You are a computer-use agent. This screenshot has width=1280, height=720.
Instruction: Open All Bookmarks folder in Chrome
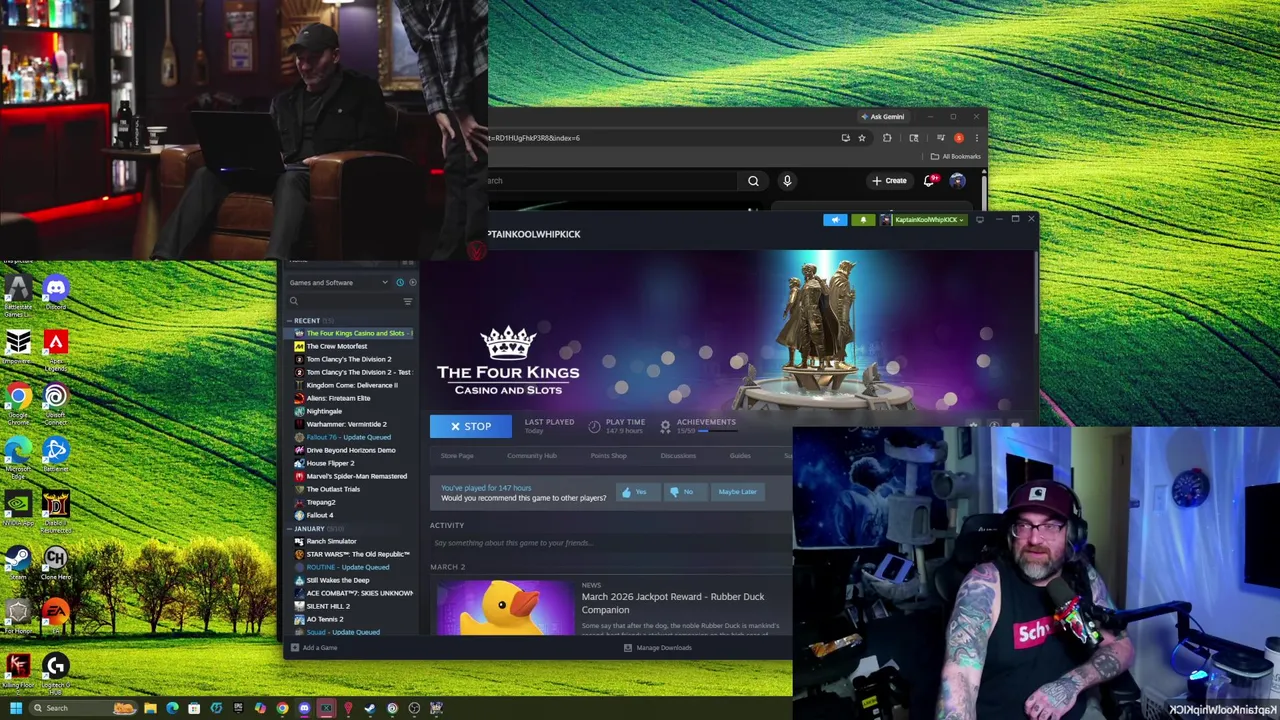(955, 157)
